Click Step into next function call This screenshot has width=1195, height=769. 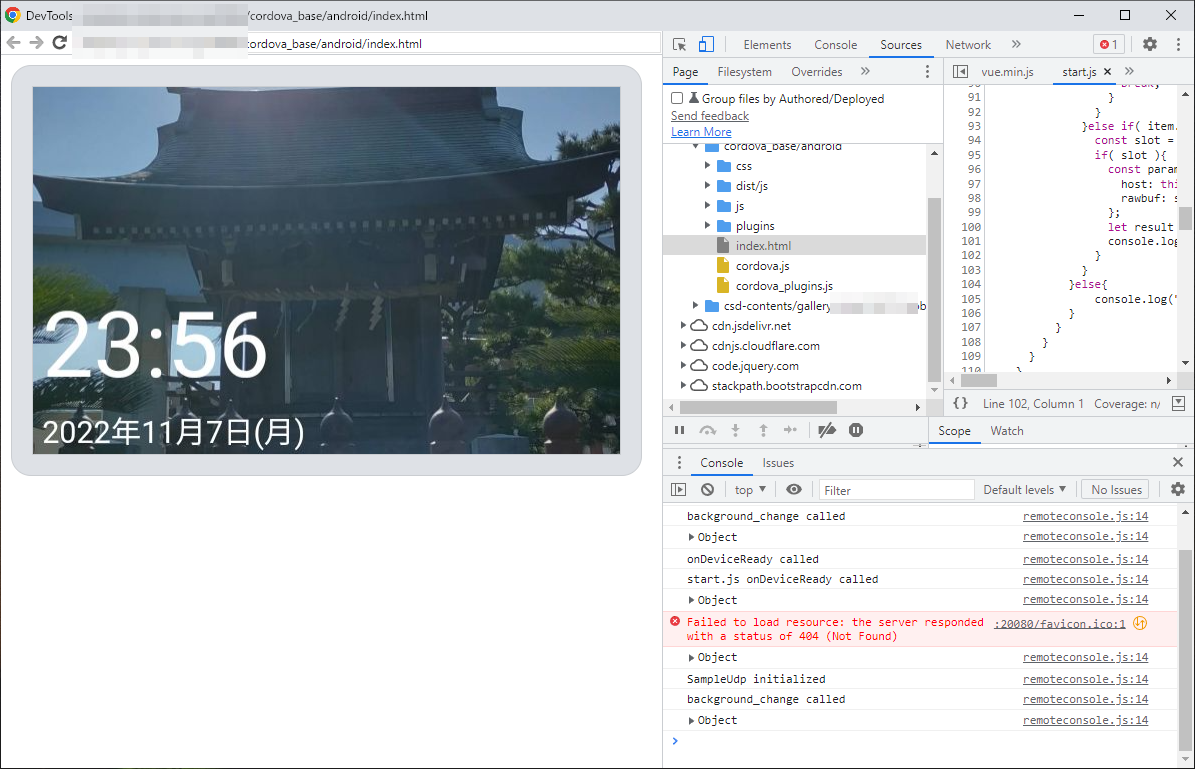point(735,431)
